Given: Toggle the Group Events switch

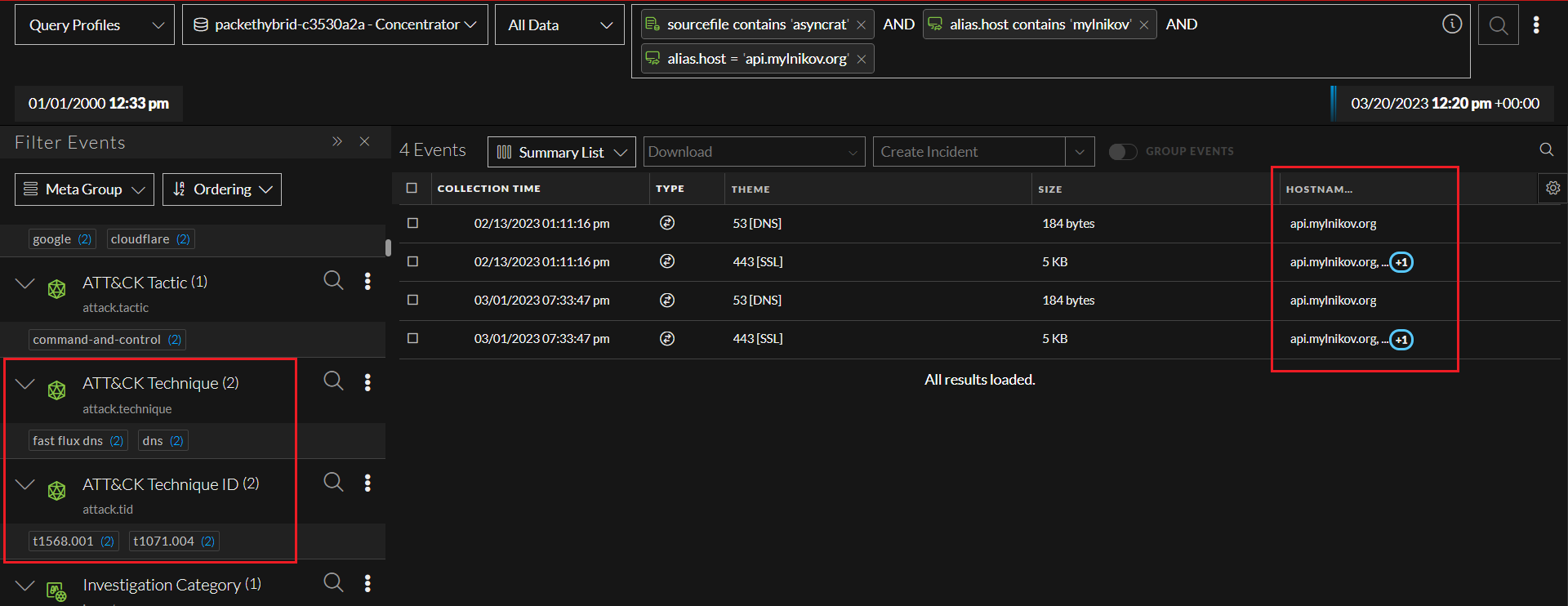Looking at the screenshot, I should point(1122,152).
